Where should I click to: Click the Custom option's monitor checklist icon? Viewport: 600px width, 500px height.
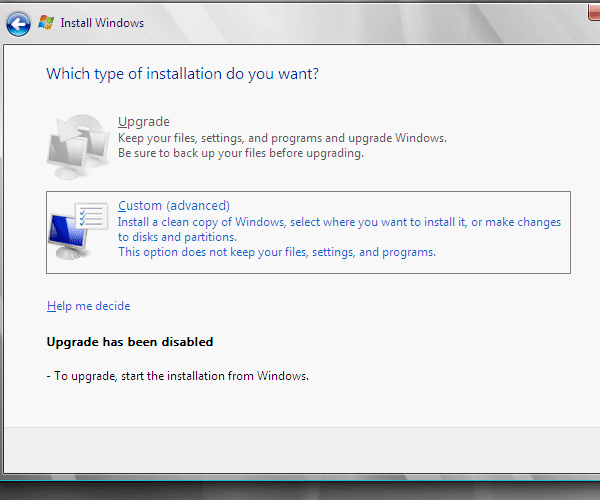coord(78,231)
